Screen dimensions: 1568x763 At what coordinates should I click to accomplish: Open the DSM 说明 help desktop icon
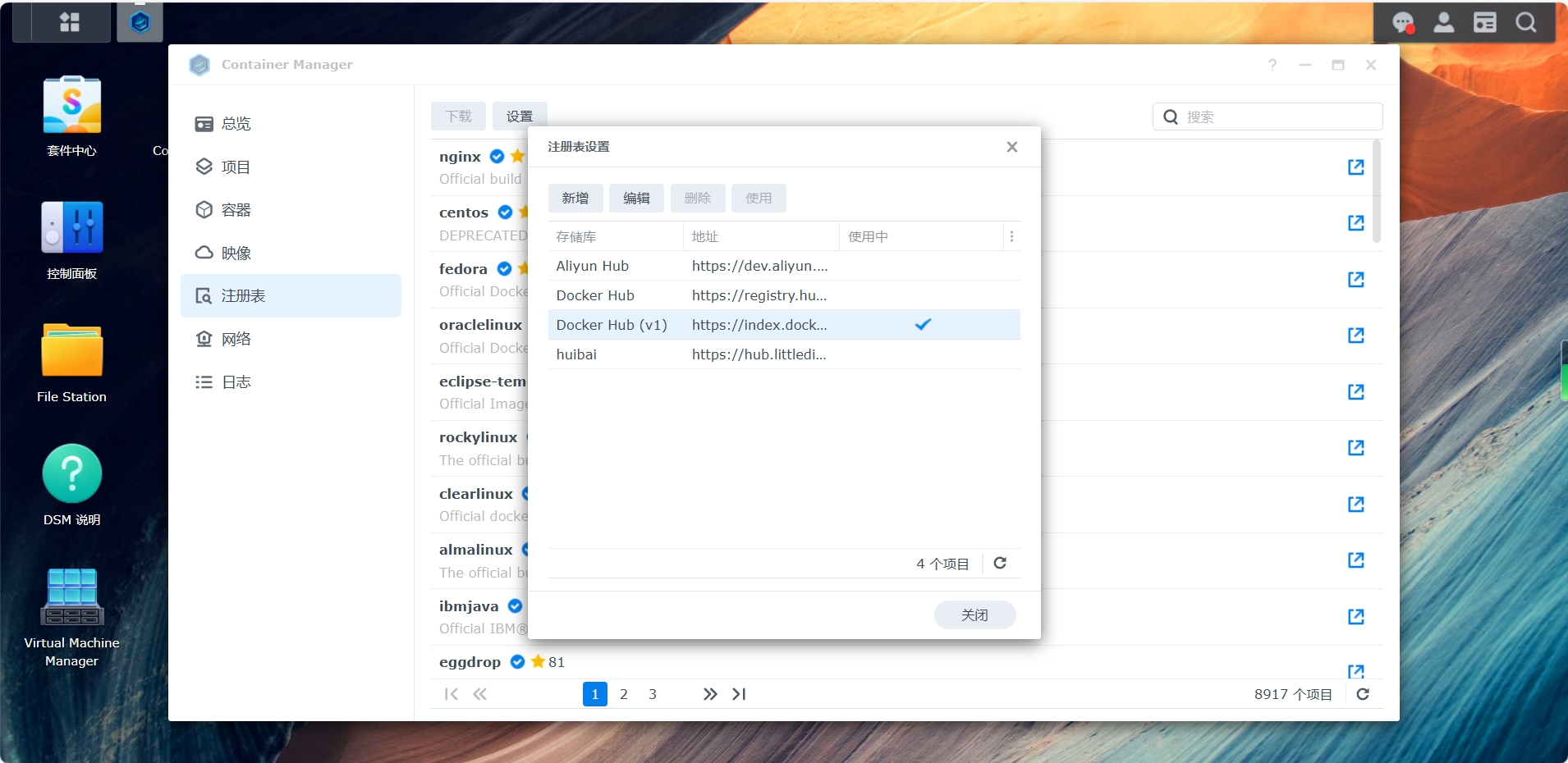[x=71, y=486]
